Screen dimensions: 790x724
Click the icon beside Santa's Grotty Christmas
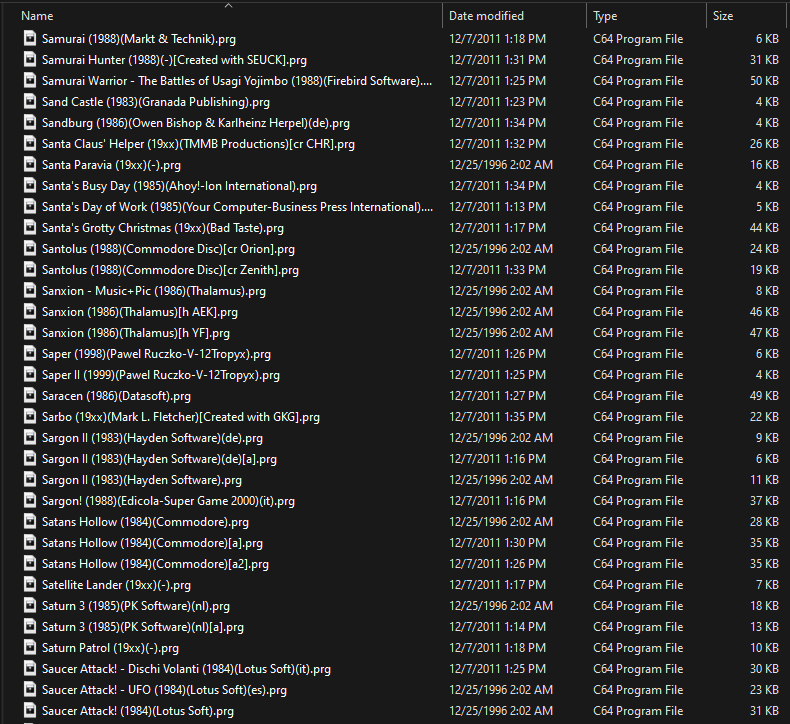tap(30, 228)
